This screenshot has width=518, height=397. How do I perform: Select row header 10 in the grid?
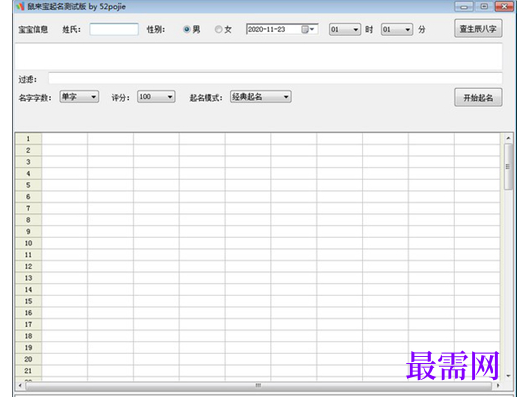[x=28, y=243]
